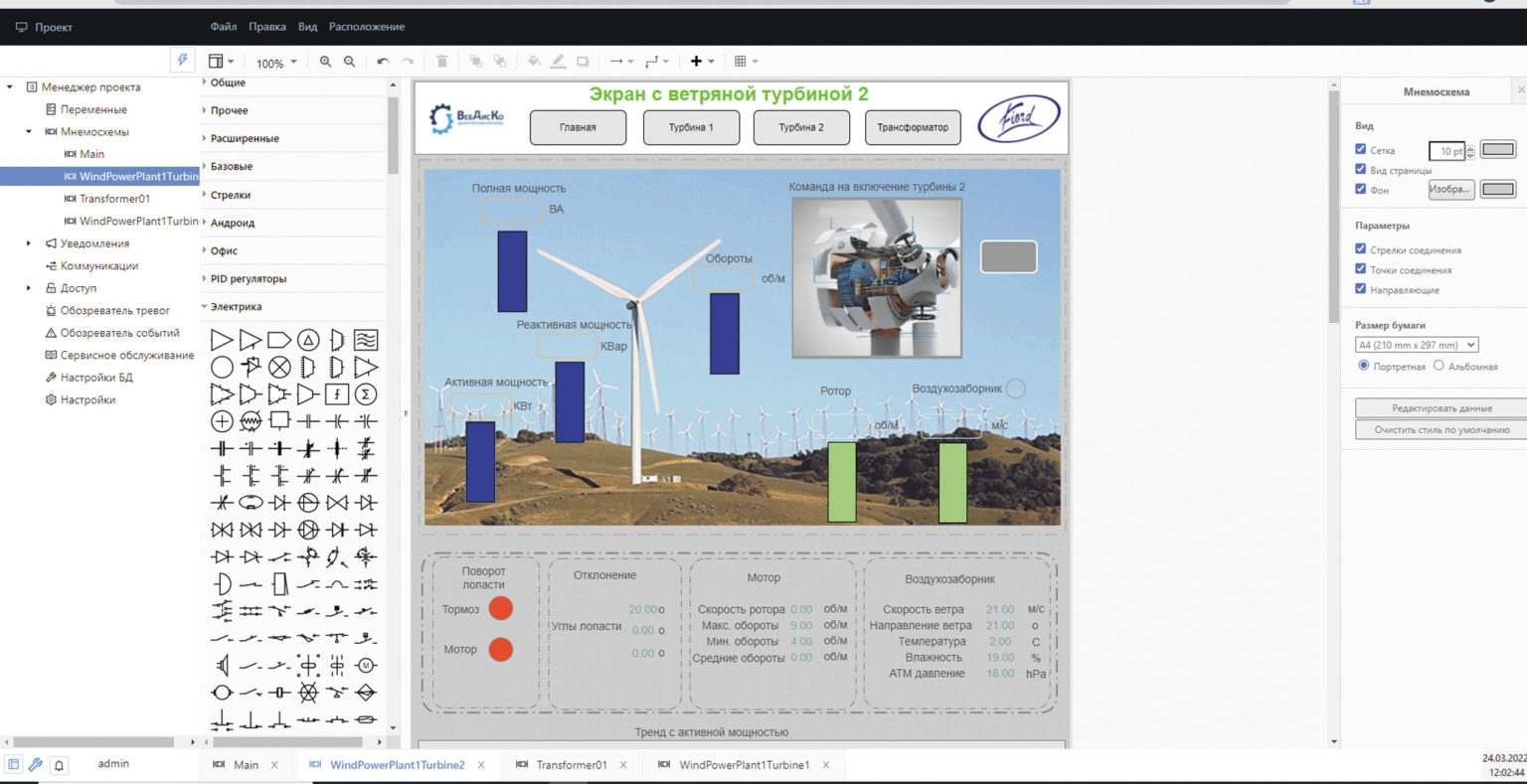Open the Расположение menu

tap(367, 27)
